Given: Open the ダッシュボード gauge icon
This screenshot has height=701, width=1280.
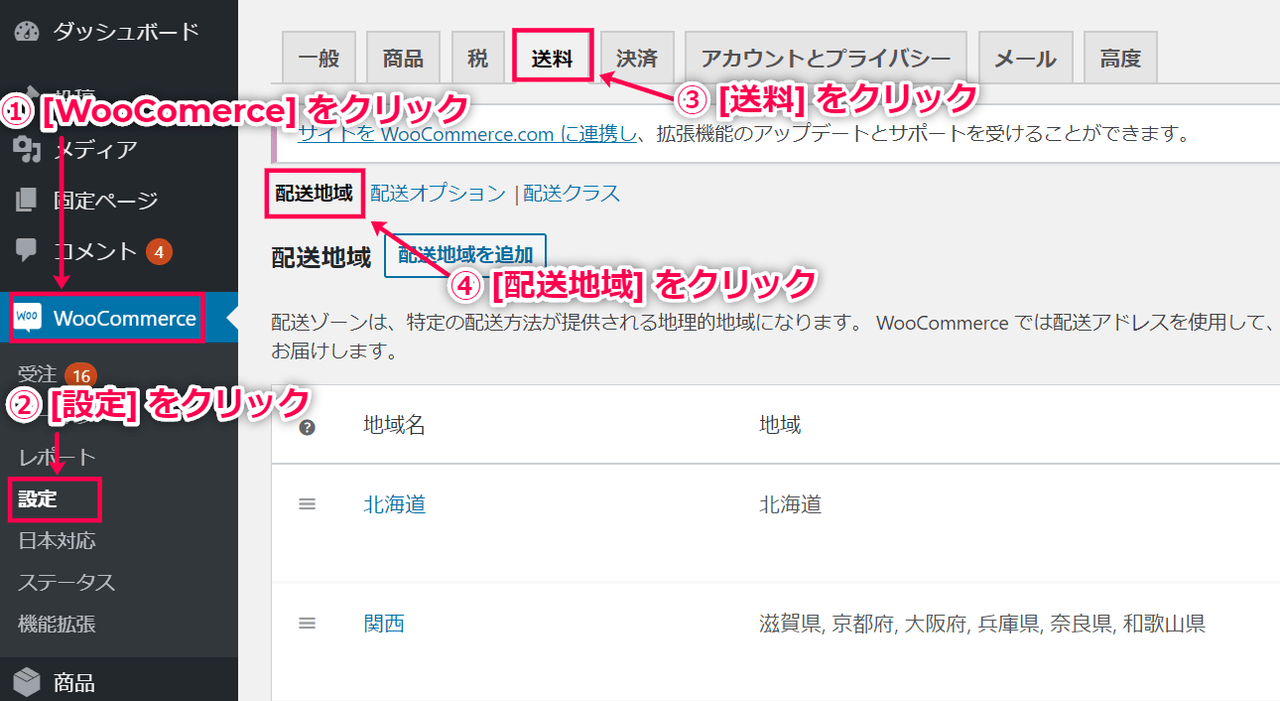Looking at the screenshot, I should pos(26,31).
